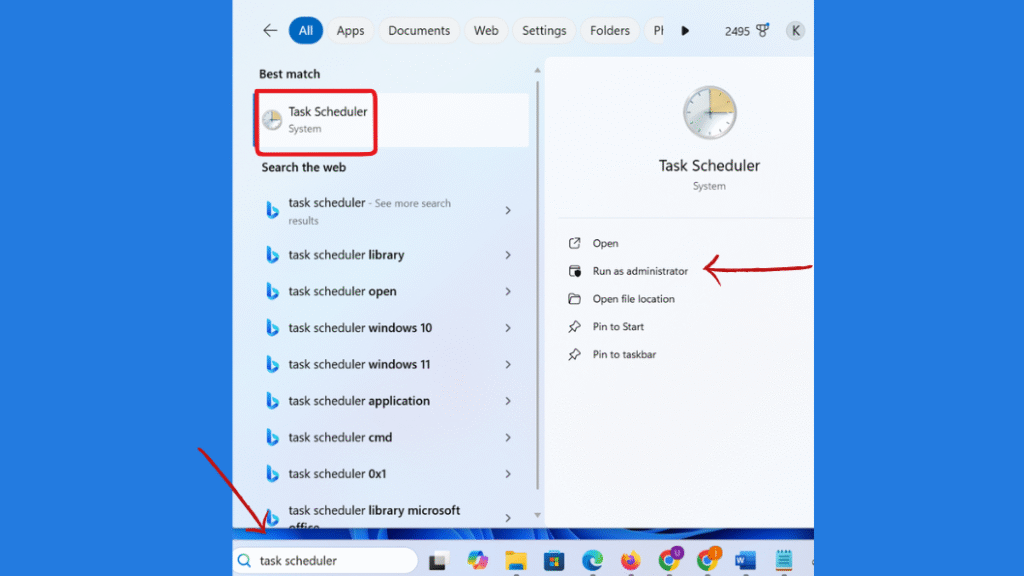Select Pin to Start
Viewport: 1024px width, 576px height.
coord(618,327)
